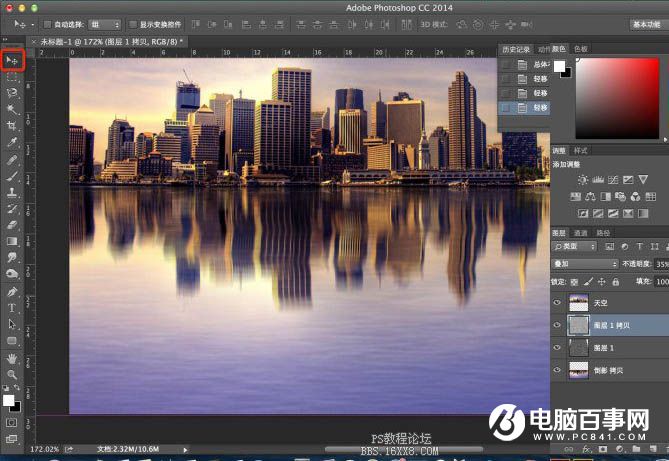Enable the 显示变换控件 checkbox
Viewport: 669px width, 461px height.
[133, 25]
